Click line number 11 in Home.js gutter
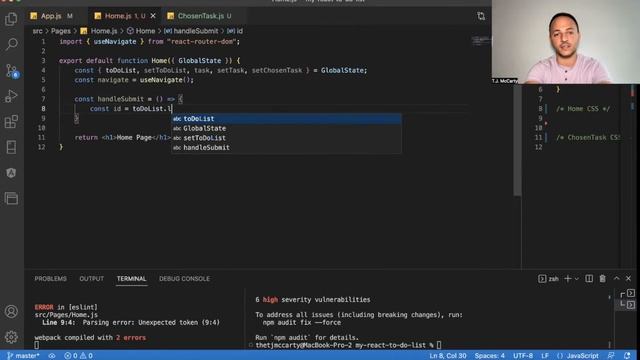Screen dimensions: 640x360 42,138
